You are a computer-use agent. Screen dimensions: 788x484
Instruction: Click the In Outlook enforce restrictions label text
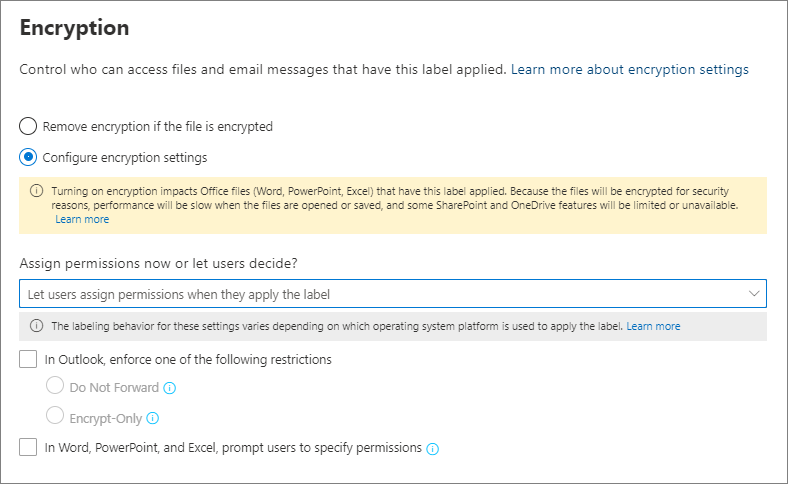(x=188, y=359)
